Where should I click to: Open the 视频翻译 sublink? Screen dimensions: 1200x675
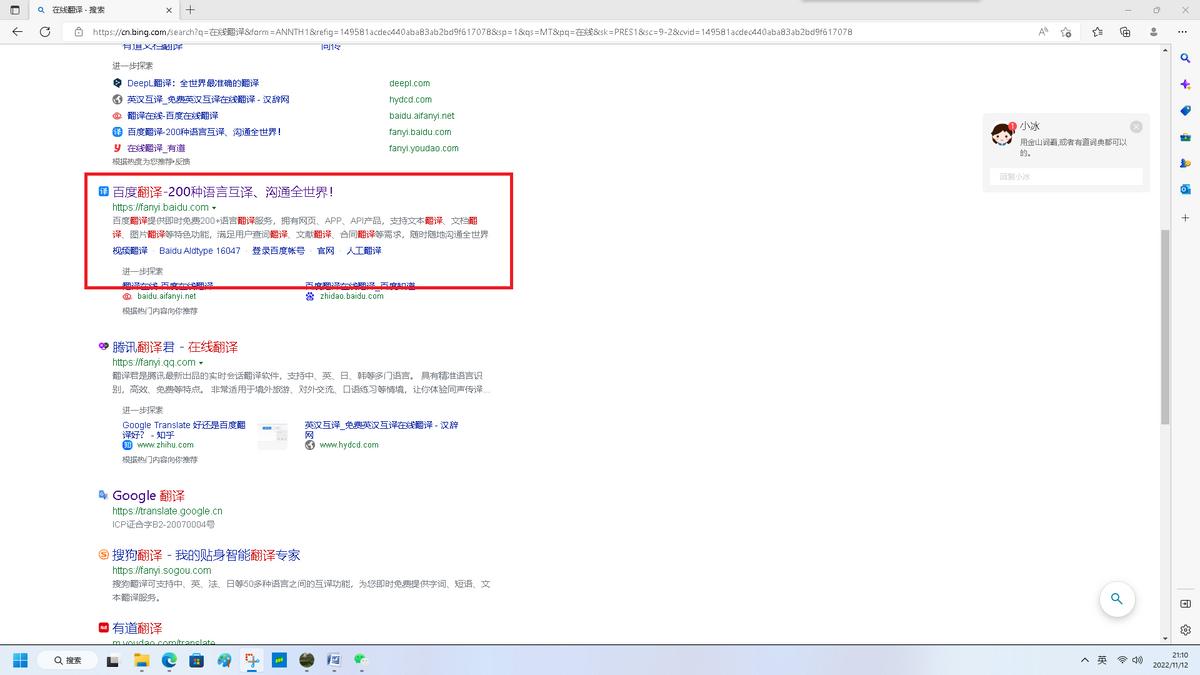(x=130, y=251)
